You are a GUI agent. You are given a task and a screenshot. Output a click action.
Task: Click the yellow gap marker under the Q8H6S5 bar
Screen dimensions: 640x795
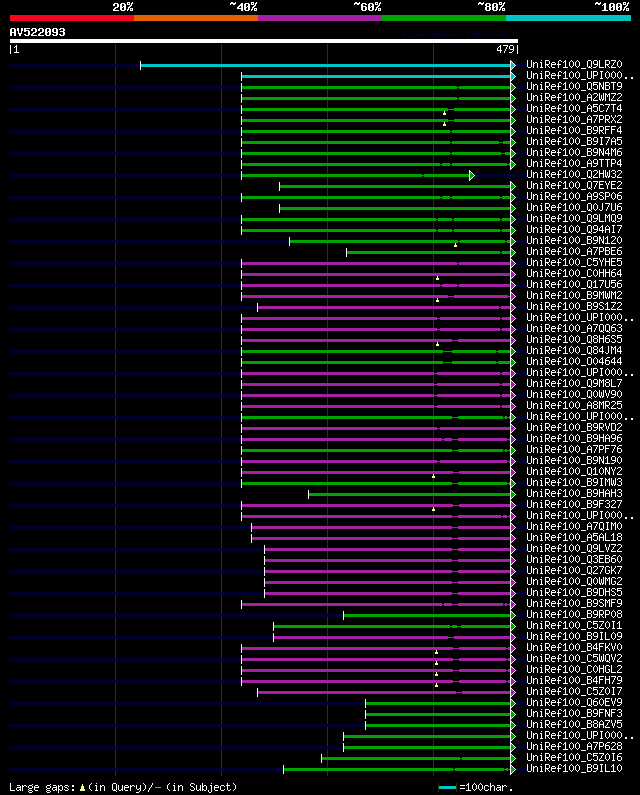[x=437, y=344]
